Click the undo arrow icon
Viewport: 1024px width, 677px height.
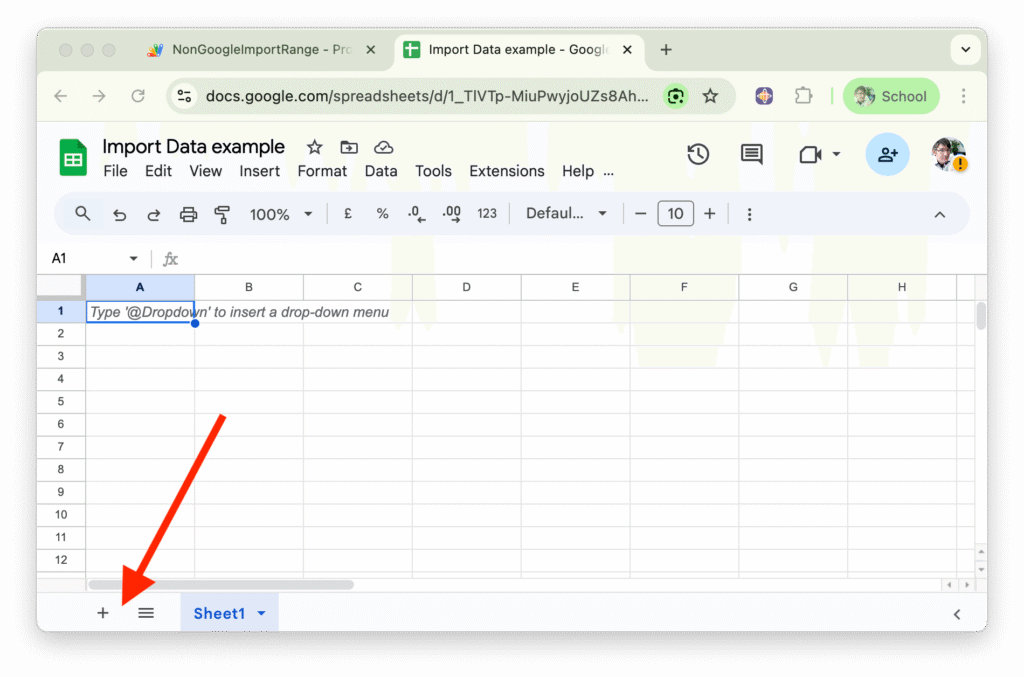[x=120, y=214]
